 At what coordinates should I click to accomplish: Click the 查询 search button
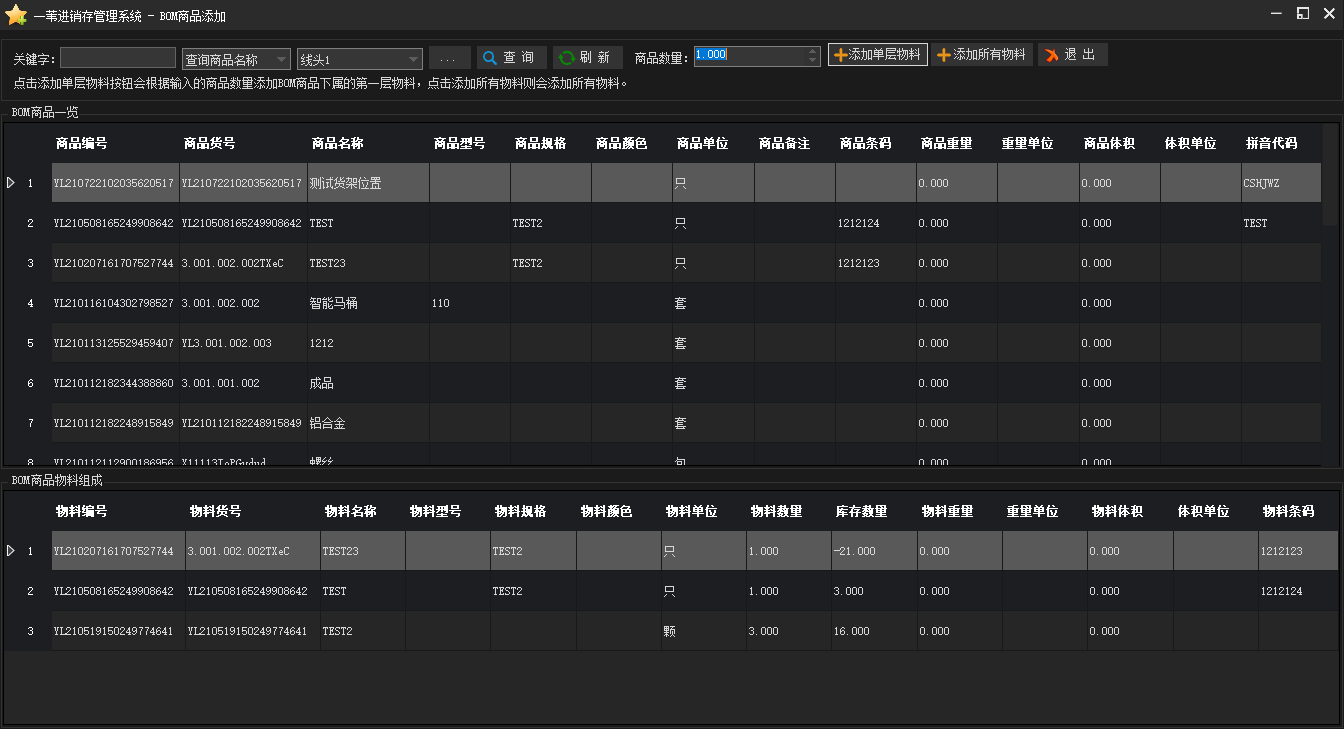pos(512,57)
